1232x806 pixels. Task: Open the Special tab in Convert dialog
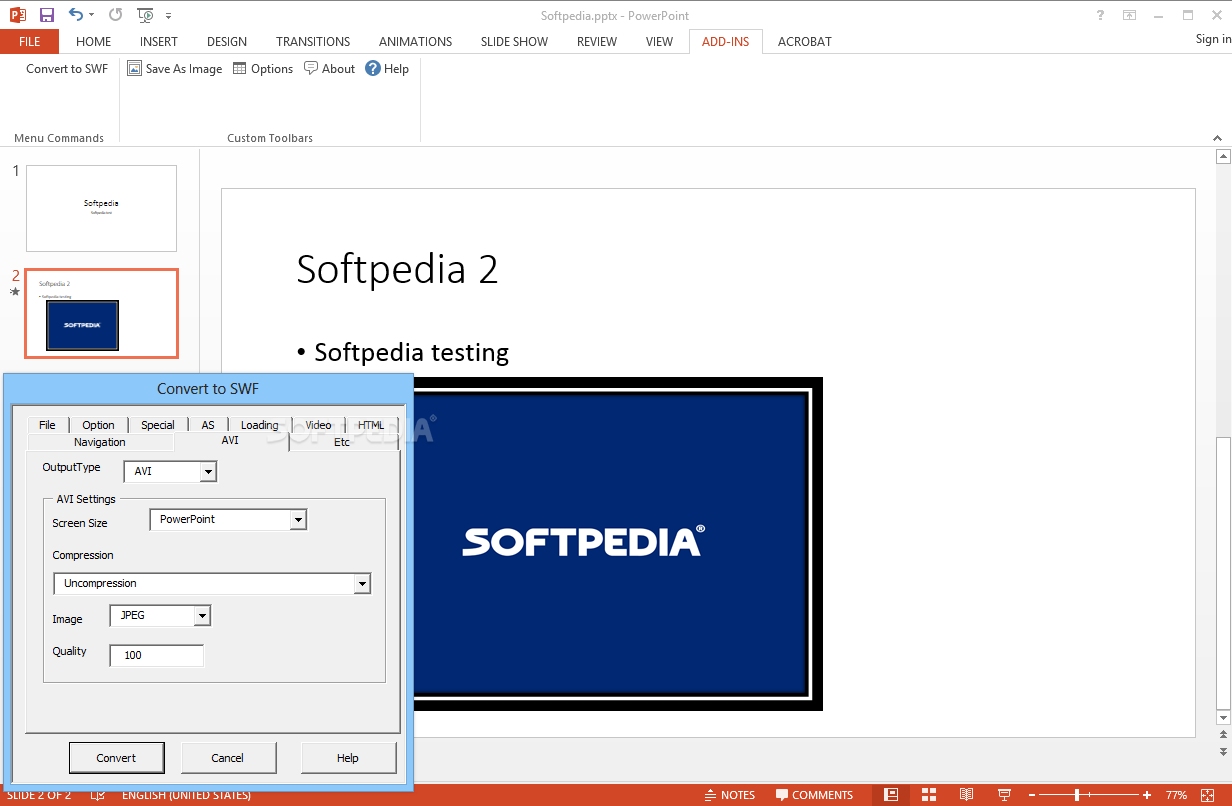click(158, 425)
